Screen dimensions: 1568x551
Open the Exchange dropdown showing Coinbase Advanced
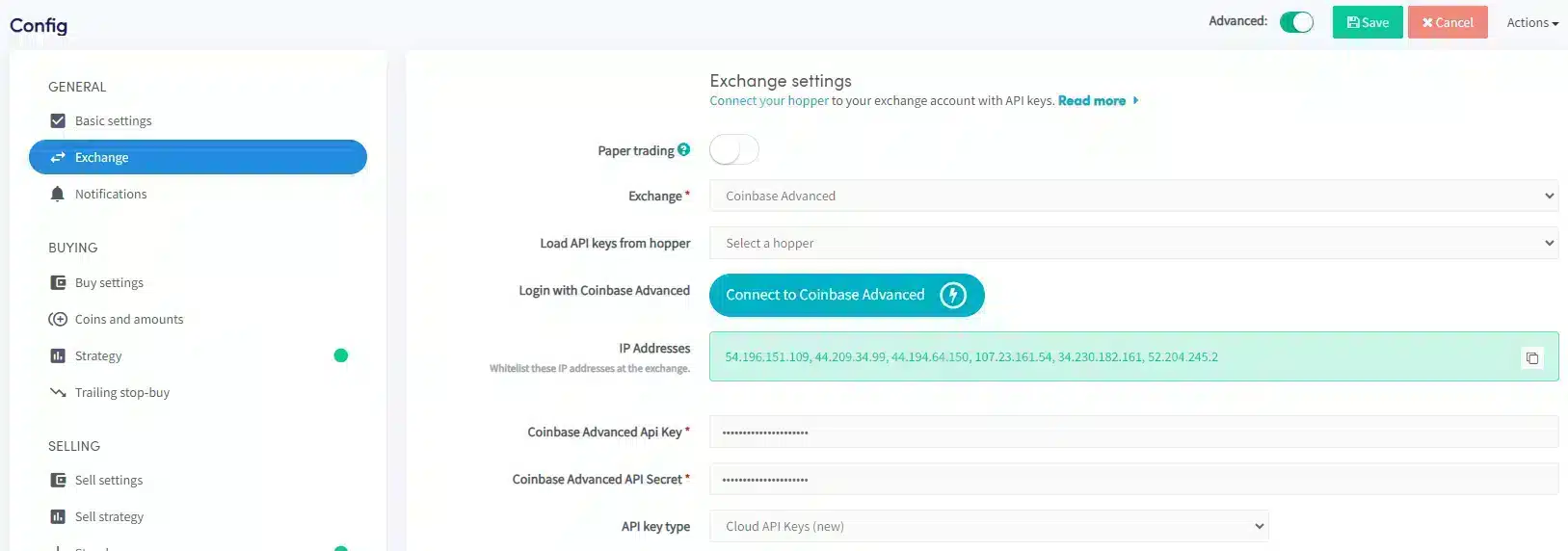(1134, 196)
